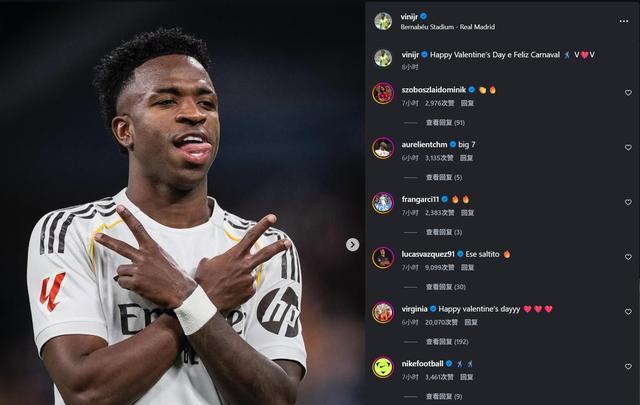Open Bernabéu Stadium location link
640x405 pixels.
[448, 27]
